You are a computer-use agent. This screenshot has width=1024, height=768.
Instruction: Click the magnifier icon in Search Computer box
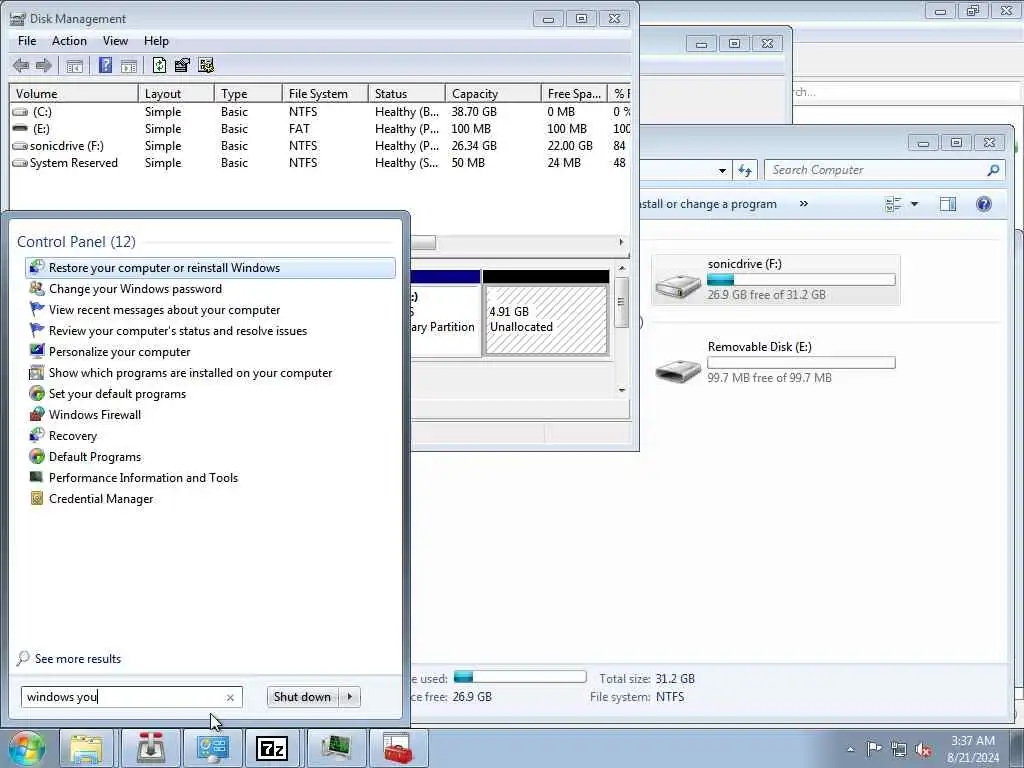pyautogui.click(x=993, y=170)
